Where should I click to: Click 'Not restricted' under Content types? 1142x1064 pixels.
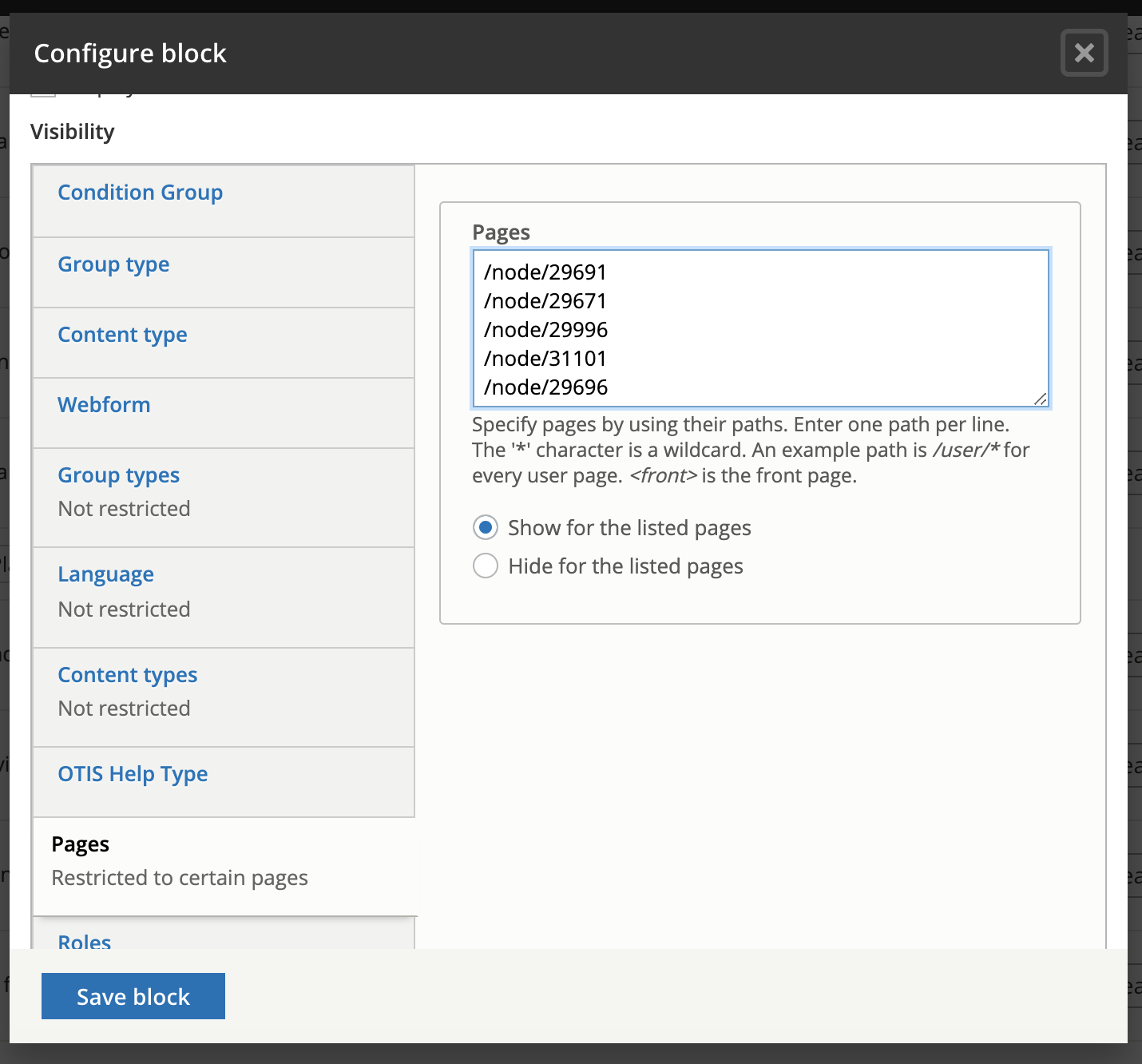(124, 709)
